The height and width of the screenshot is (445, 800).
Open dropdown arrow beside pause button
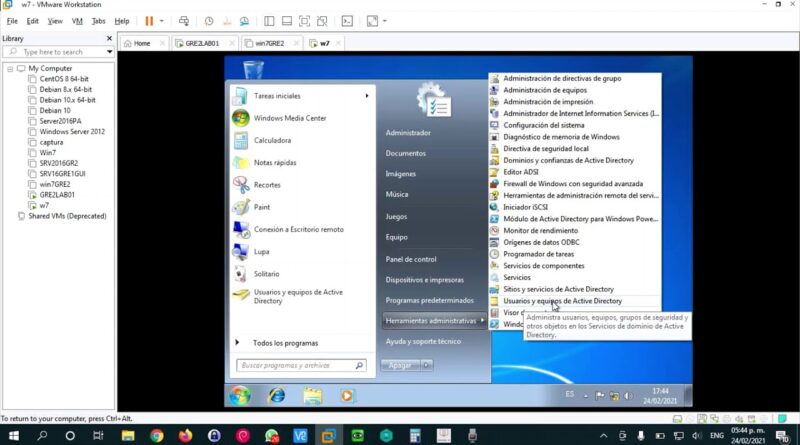coord(162,21)
